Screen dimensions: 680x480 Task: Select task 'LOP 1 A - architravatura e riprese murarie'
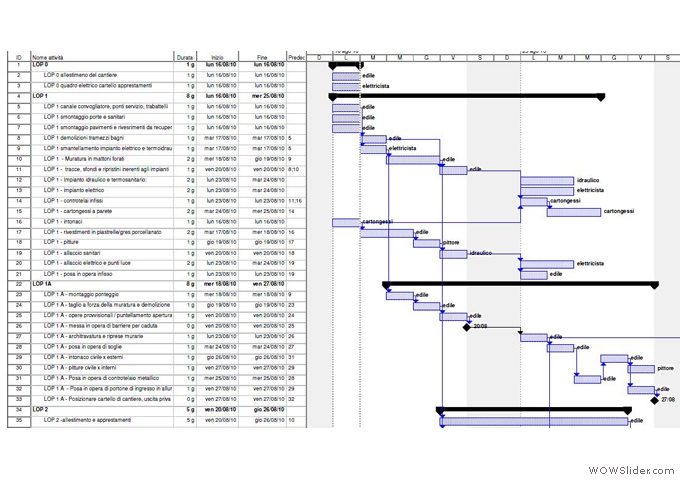93,336
